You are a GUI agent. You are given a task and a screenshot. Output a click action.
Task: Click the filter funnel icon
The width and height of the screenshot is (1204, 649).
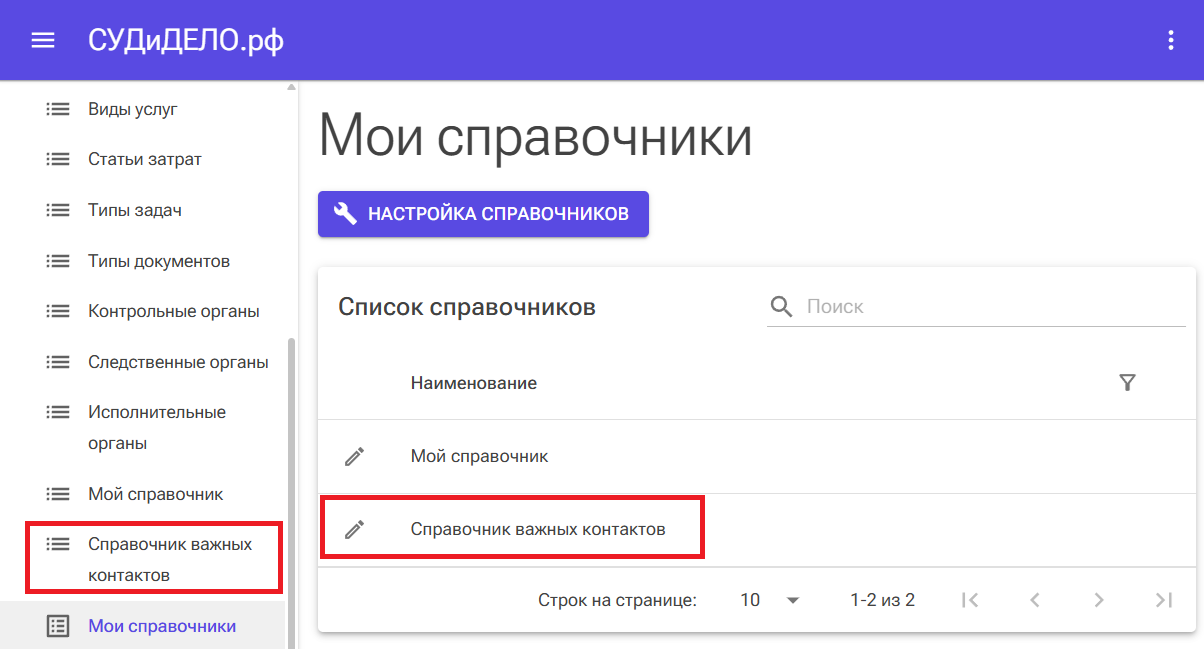tap(1127, 383)
